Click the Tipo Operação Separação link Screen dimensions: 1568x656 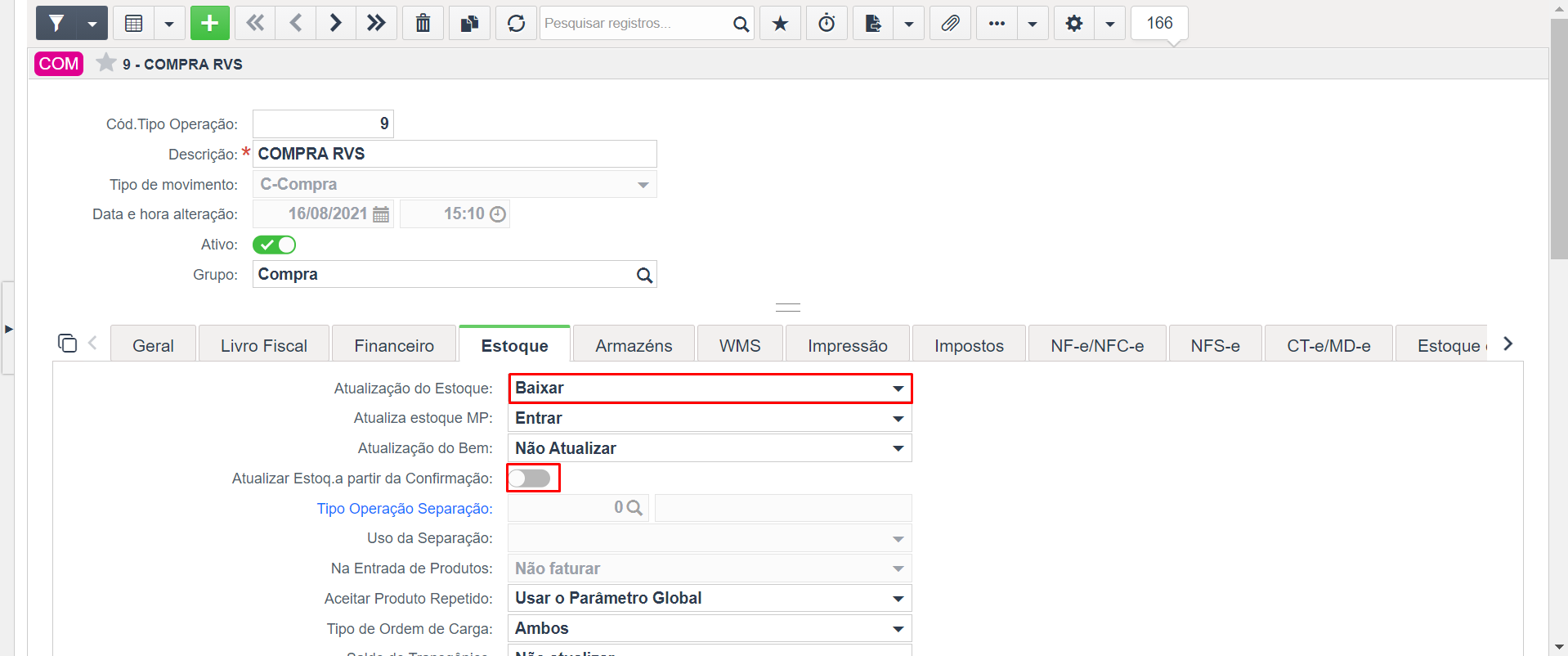[405, 509]
